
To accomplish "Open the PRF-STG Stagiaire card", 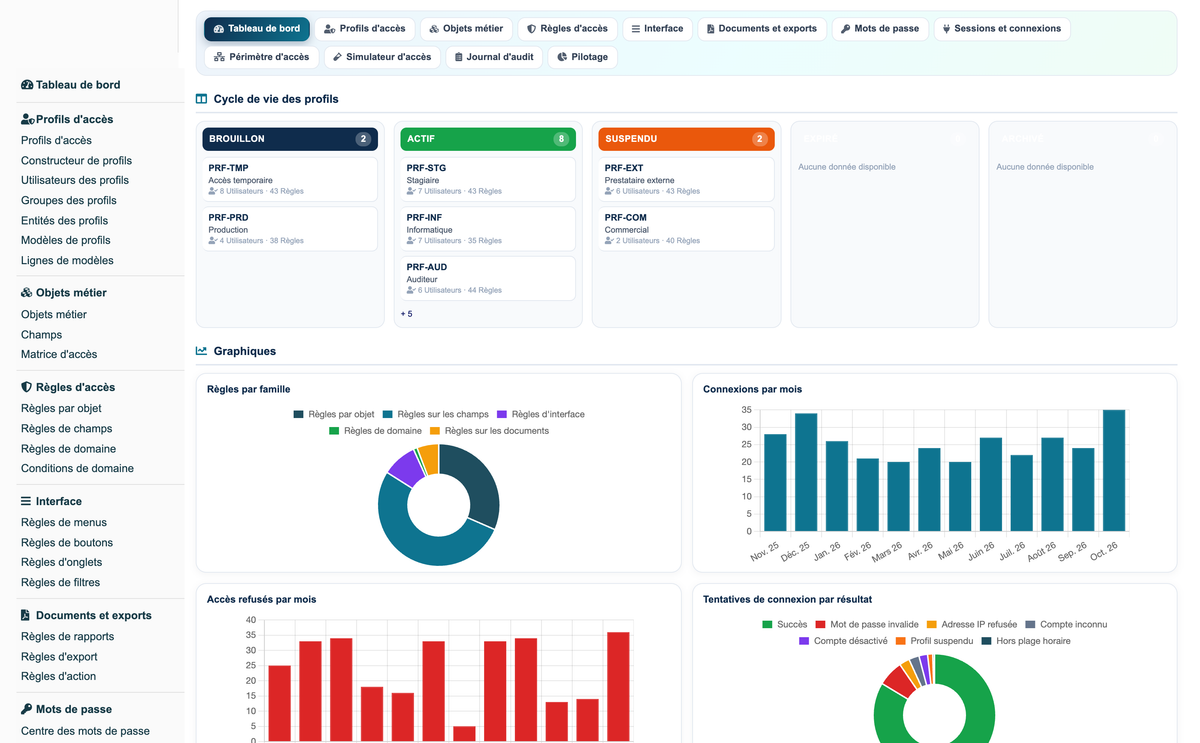I will 488,179.
